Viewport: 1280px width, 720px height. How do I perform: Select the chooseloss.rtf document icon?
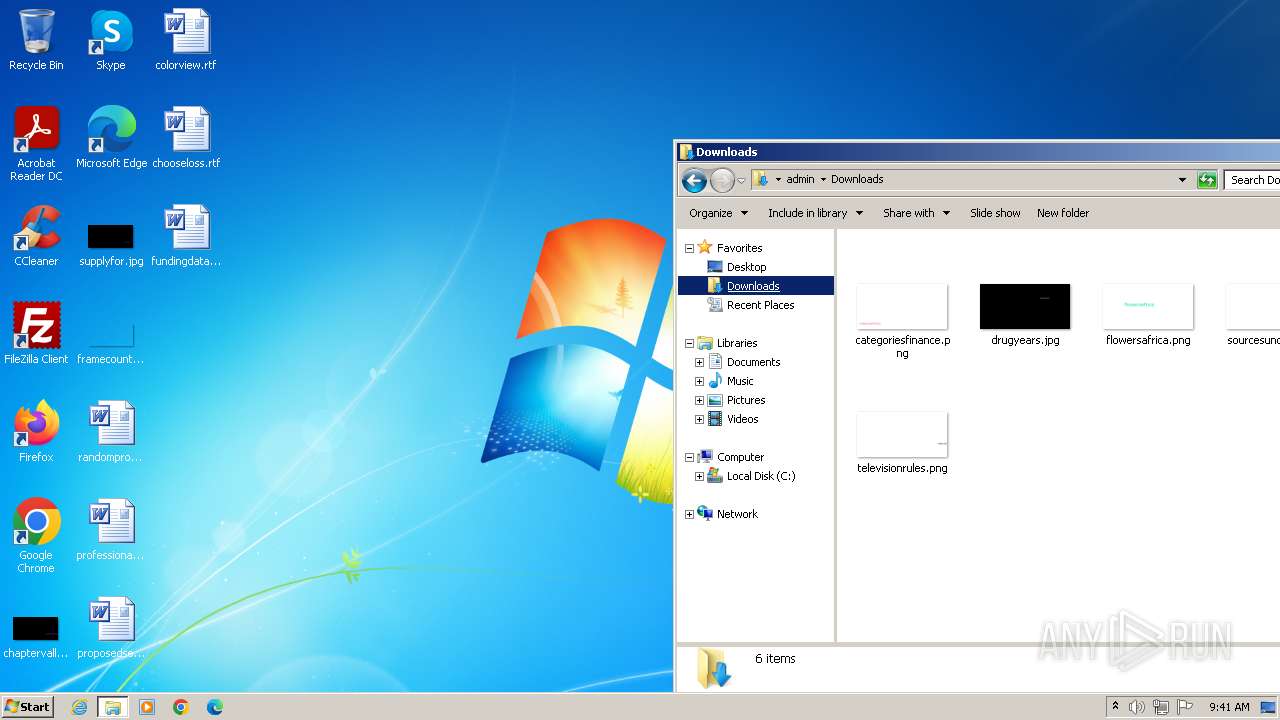[186, 138]
